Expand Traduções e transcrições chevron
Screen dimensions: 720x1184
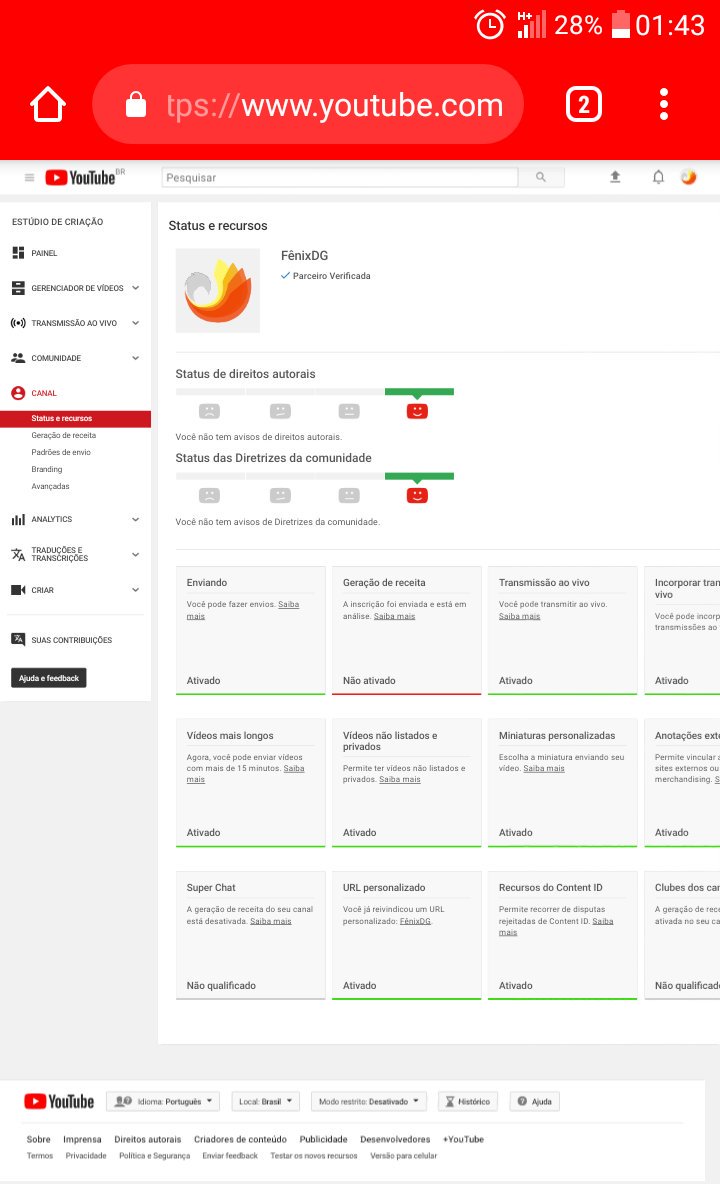coord(136,554)
